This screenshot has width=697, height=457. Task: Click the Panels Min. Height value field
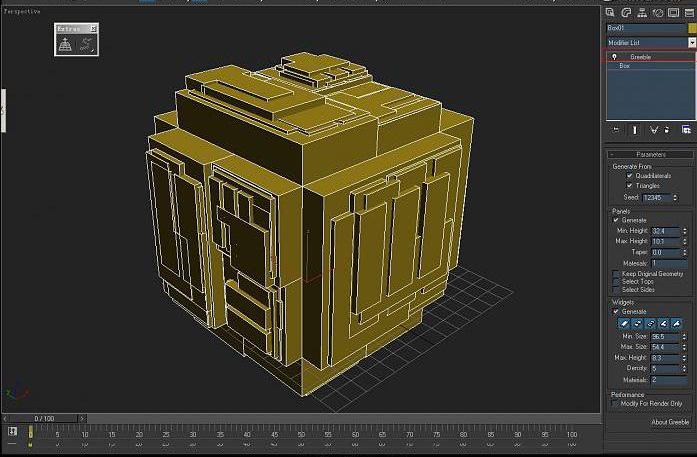tap(666, 231)
